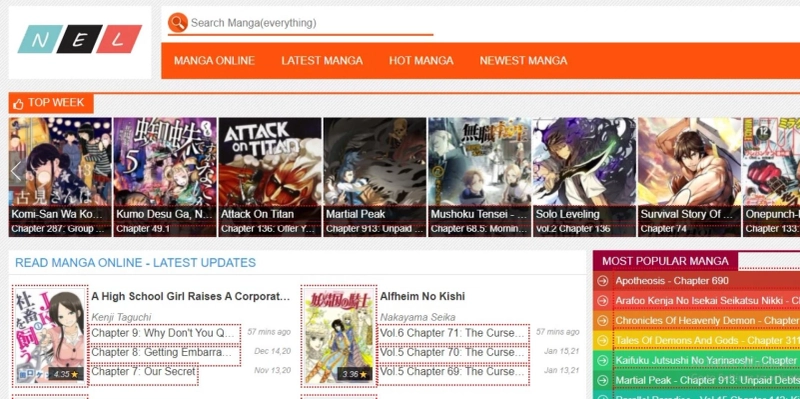
Task: Click READ MANGA ONLINE - LATEST UPDATES heading
Action: [135, 263]
